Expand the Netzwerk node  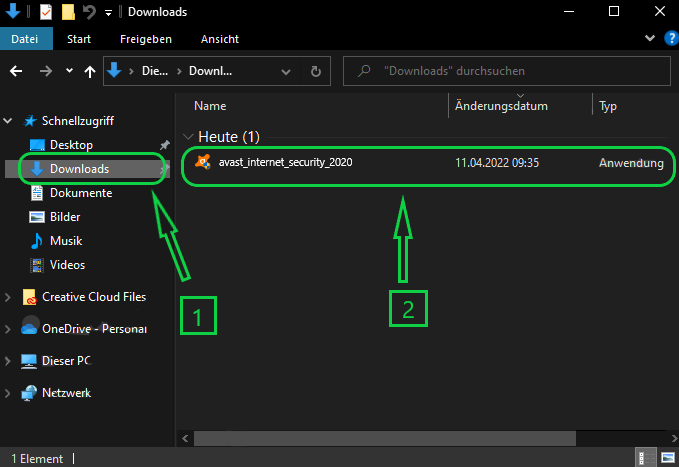coord(7,393)
